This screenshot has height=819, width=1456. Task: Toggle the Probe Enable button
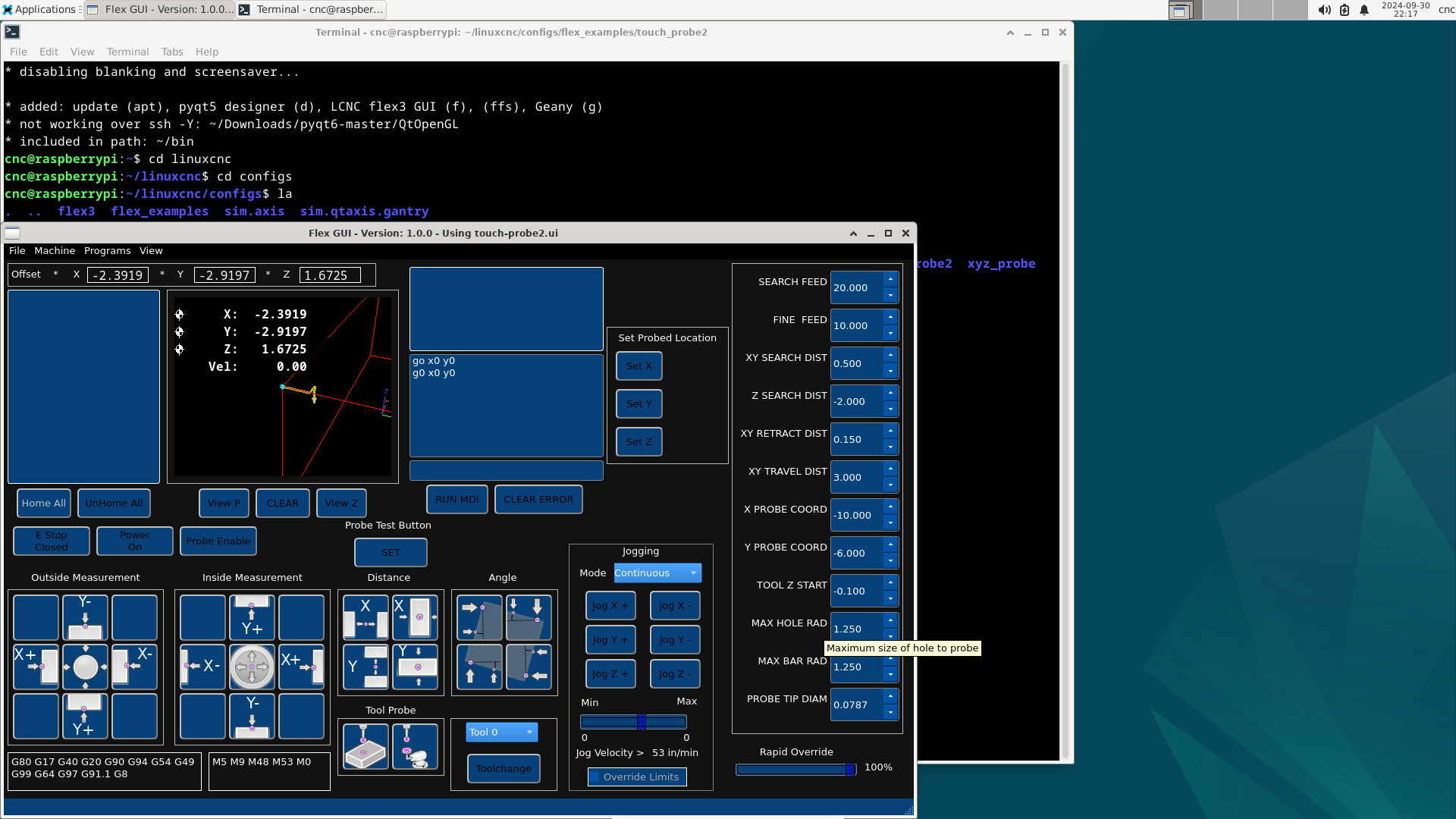[218, 541]
